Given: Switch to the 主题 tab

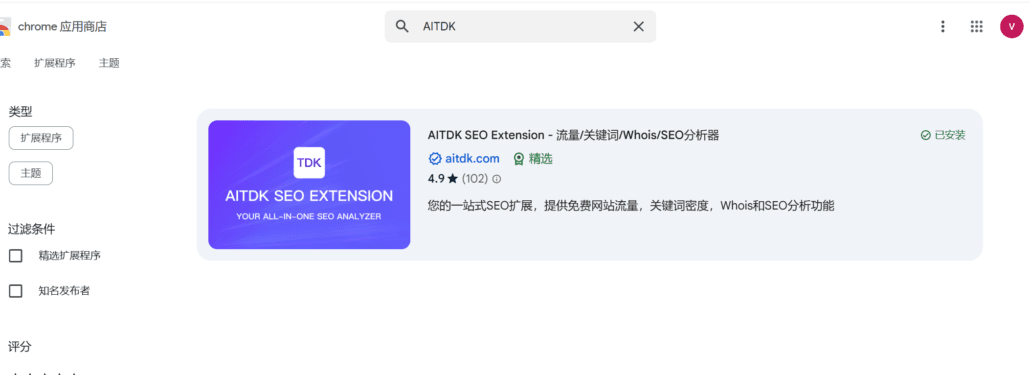Looking at the screenshot, I should 109,63.
